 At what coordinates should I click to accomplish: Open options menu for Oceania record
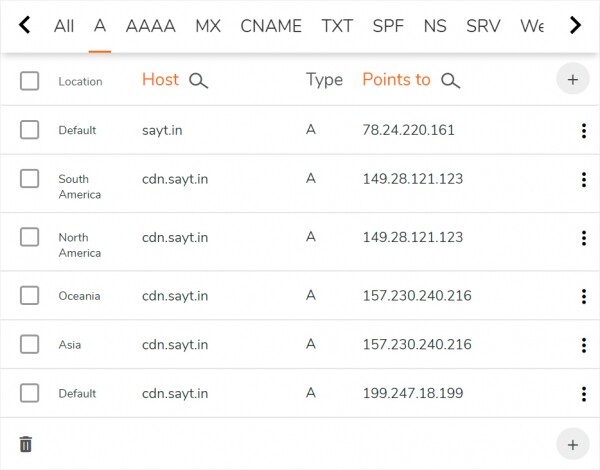point(583,296)
